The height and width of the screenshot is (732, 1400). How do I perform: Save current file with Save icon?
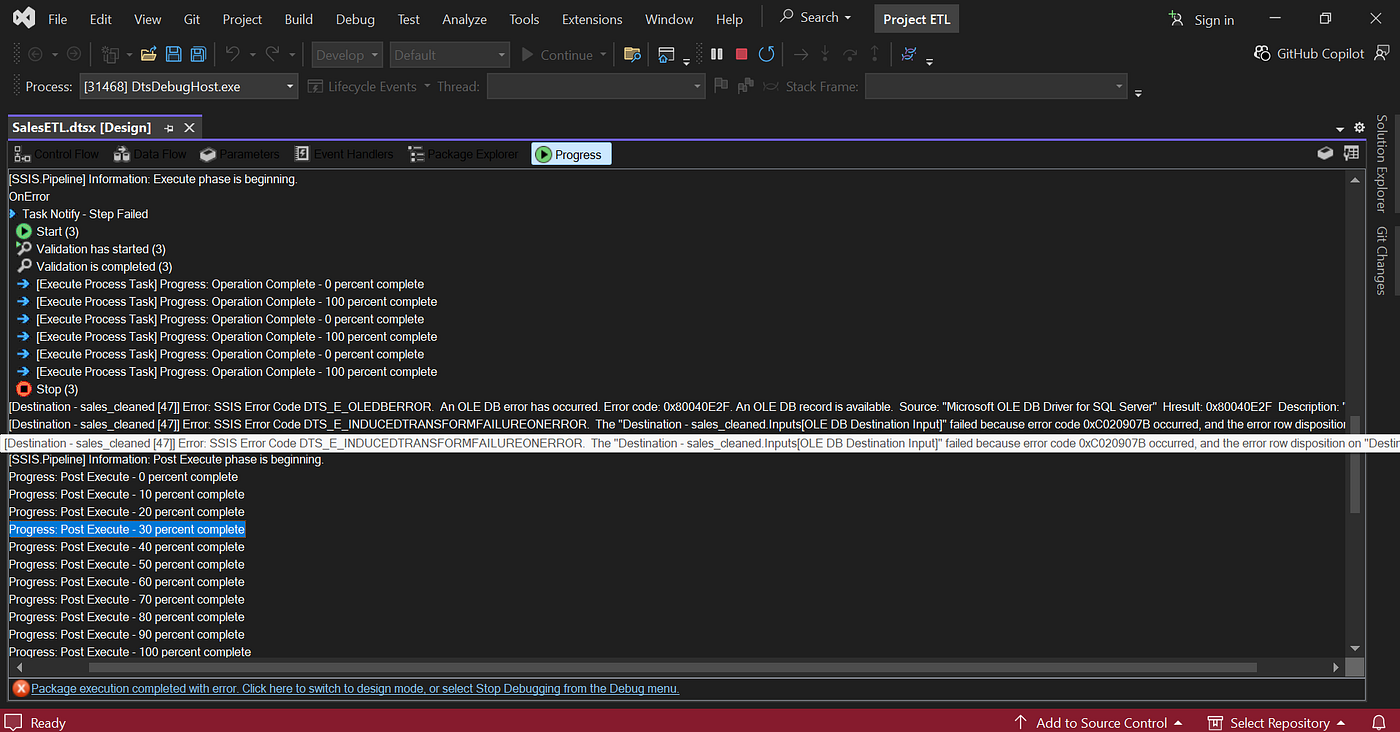[174, 55]
